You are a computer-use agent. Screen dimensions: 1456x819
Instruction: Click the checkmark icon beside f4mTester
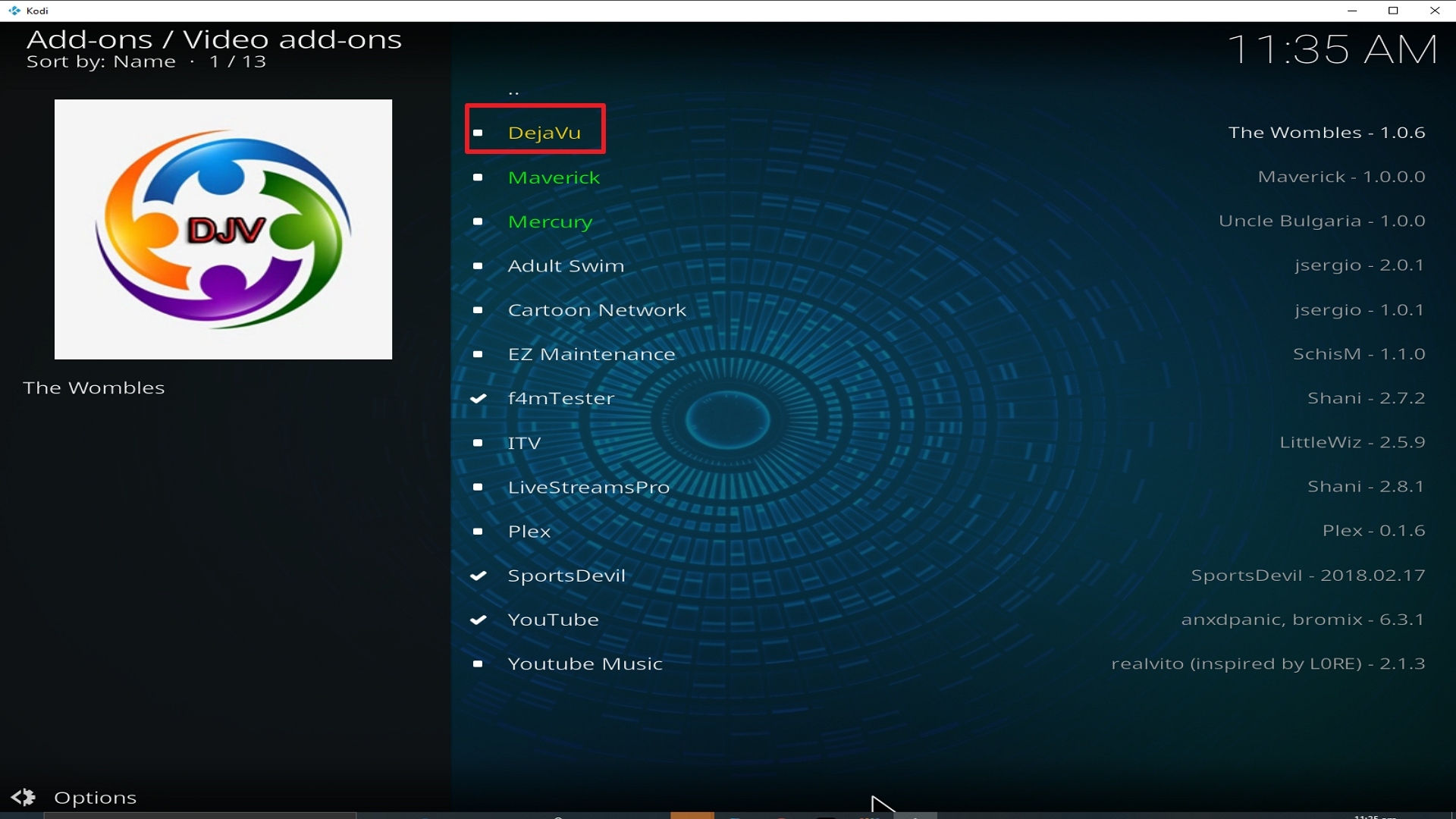pos(478,398)
